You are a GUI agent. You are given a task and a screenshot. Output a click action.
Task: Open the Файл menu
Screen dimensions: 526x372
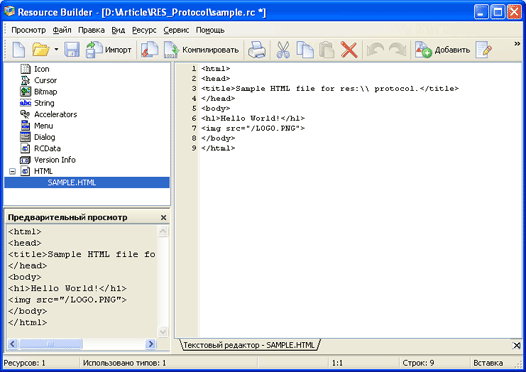click(62, 30)
